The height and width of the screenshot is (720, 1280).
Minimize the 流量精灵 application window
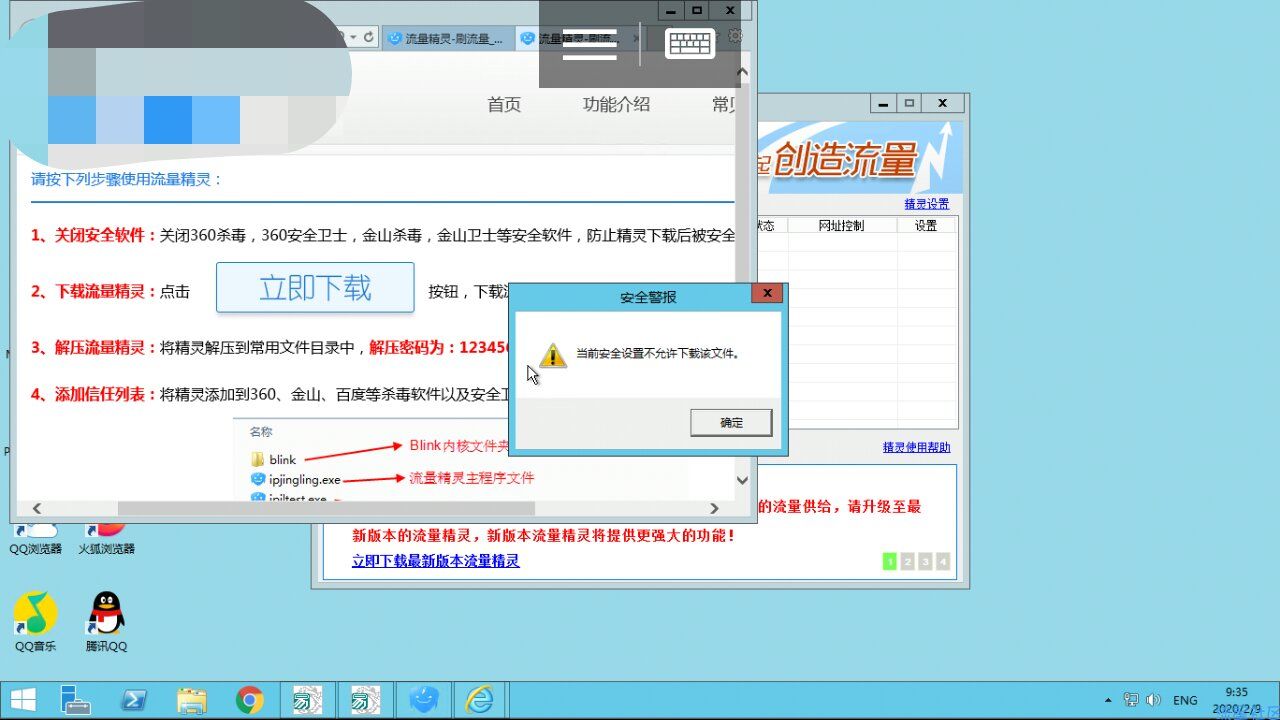[x=883, y=103]
